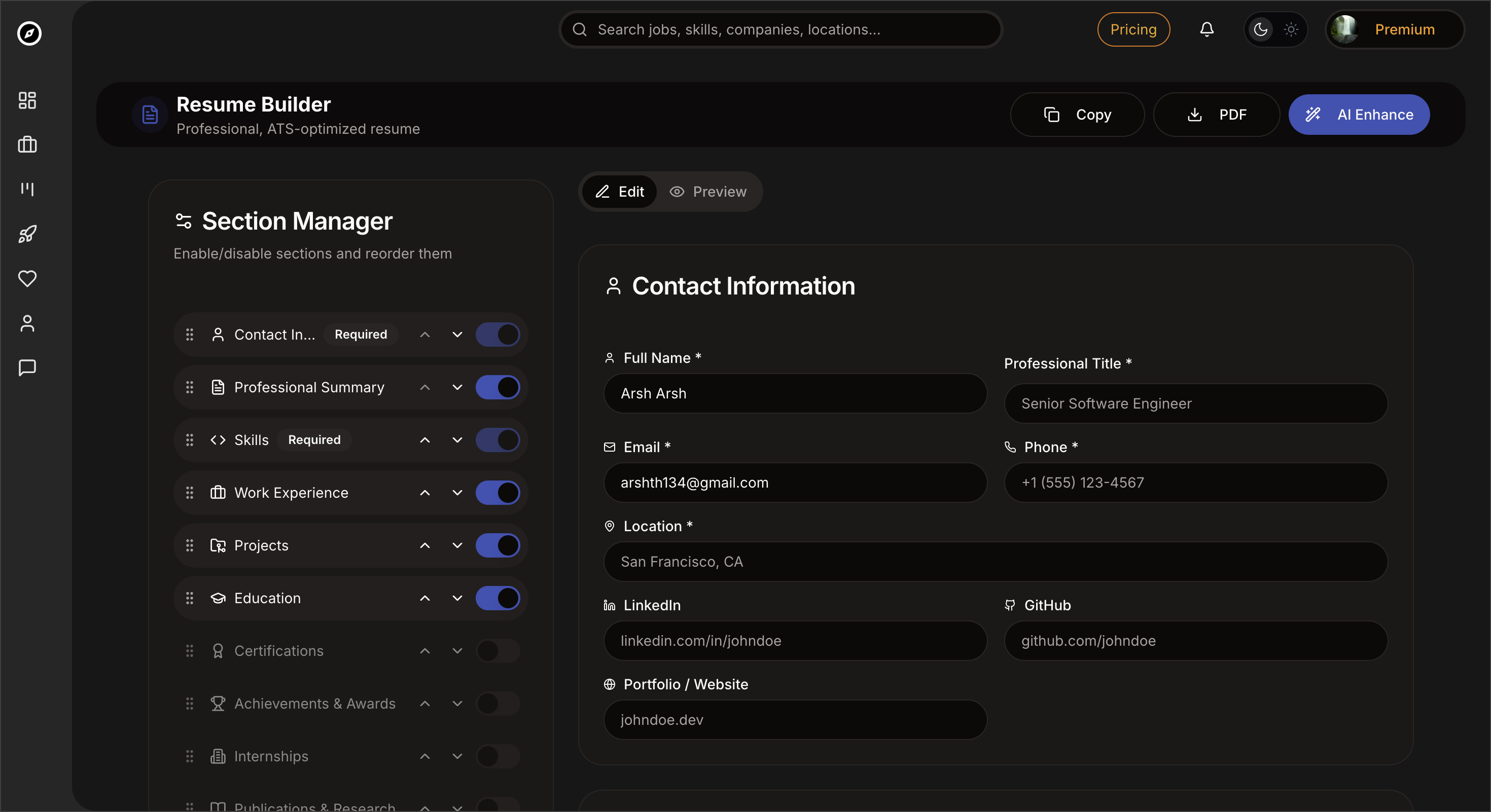This screenshot has width=1491, height=812.
Task: Click the compass logo icon
Action: click(29, 33)
